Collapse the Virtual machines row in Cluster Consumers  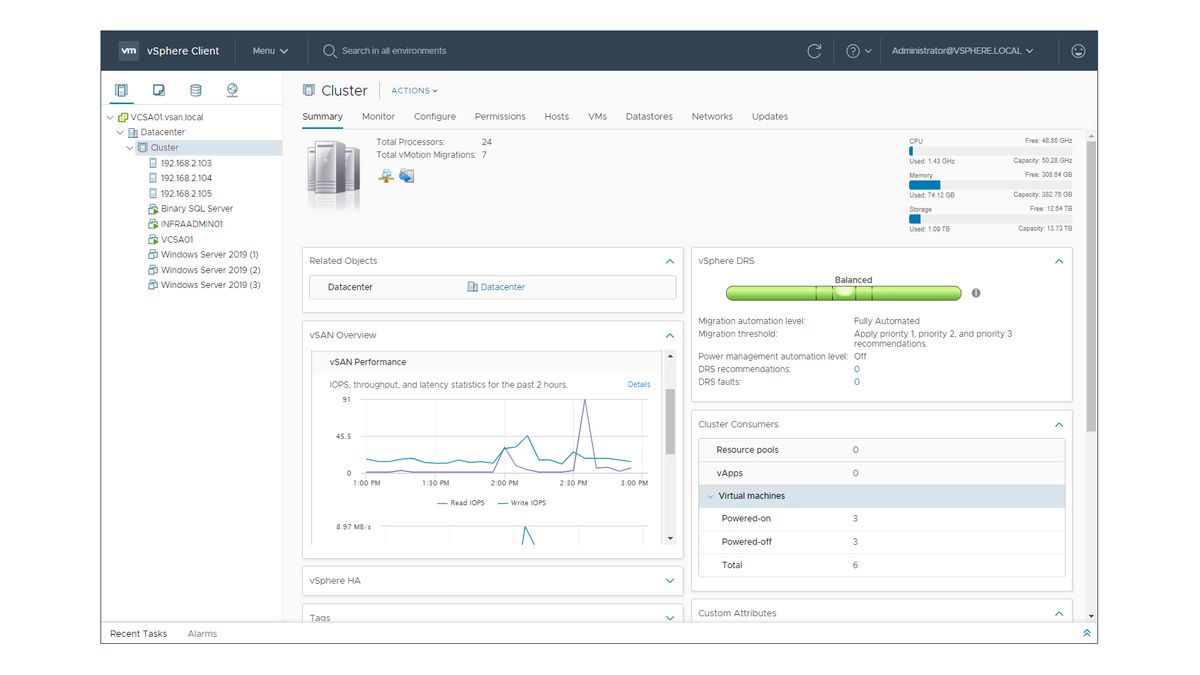[x=711, y=495]
